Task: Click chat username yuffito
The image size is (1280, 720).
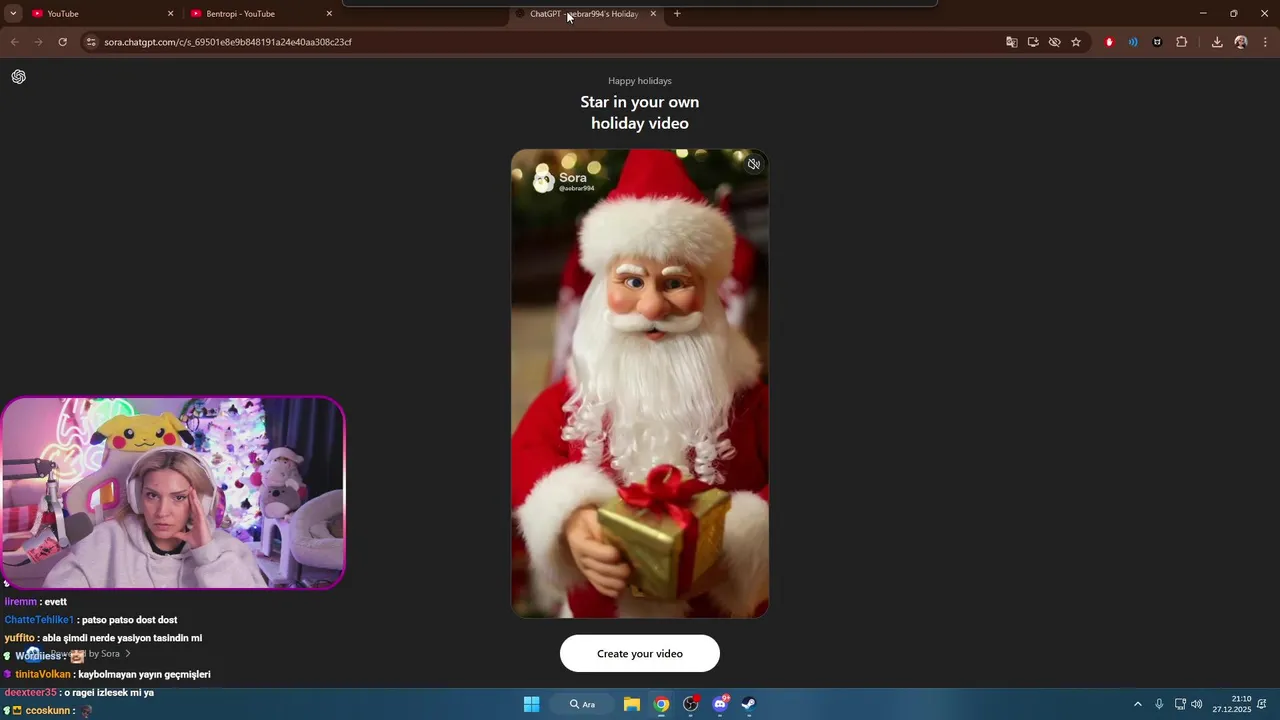Action: (x=19, y=638)
